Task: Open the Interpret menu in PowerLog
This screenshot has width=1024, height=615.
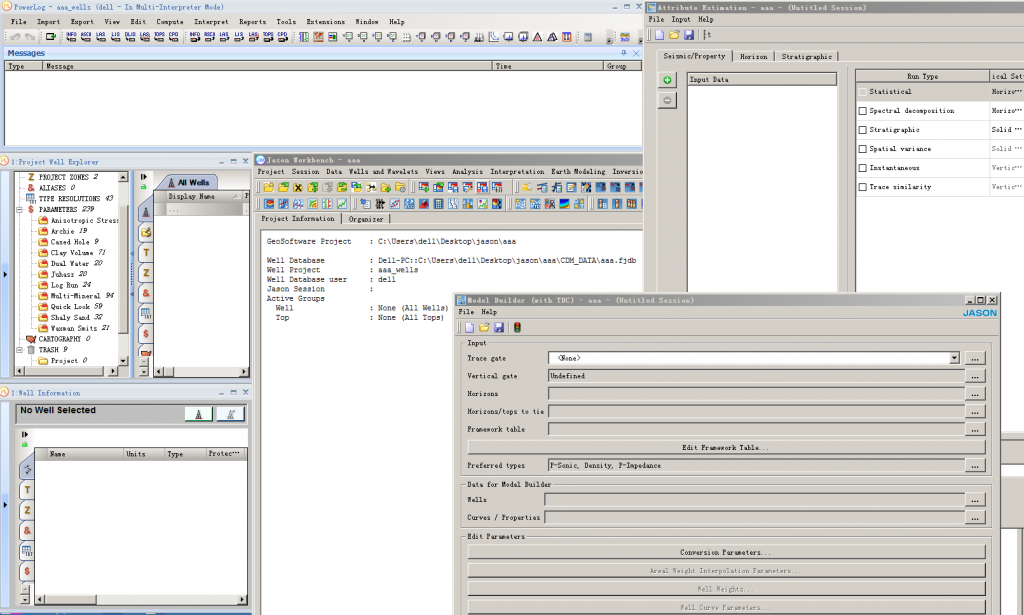Action: click(211, 22)
